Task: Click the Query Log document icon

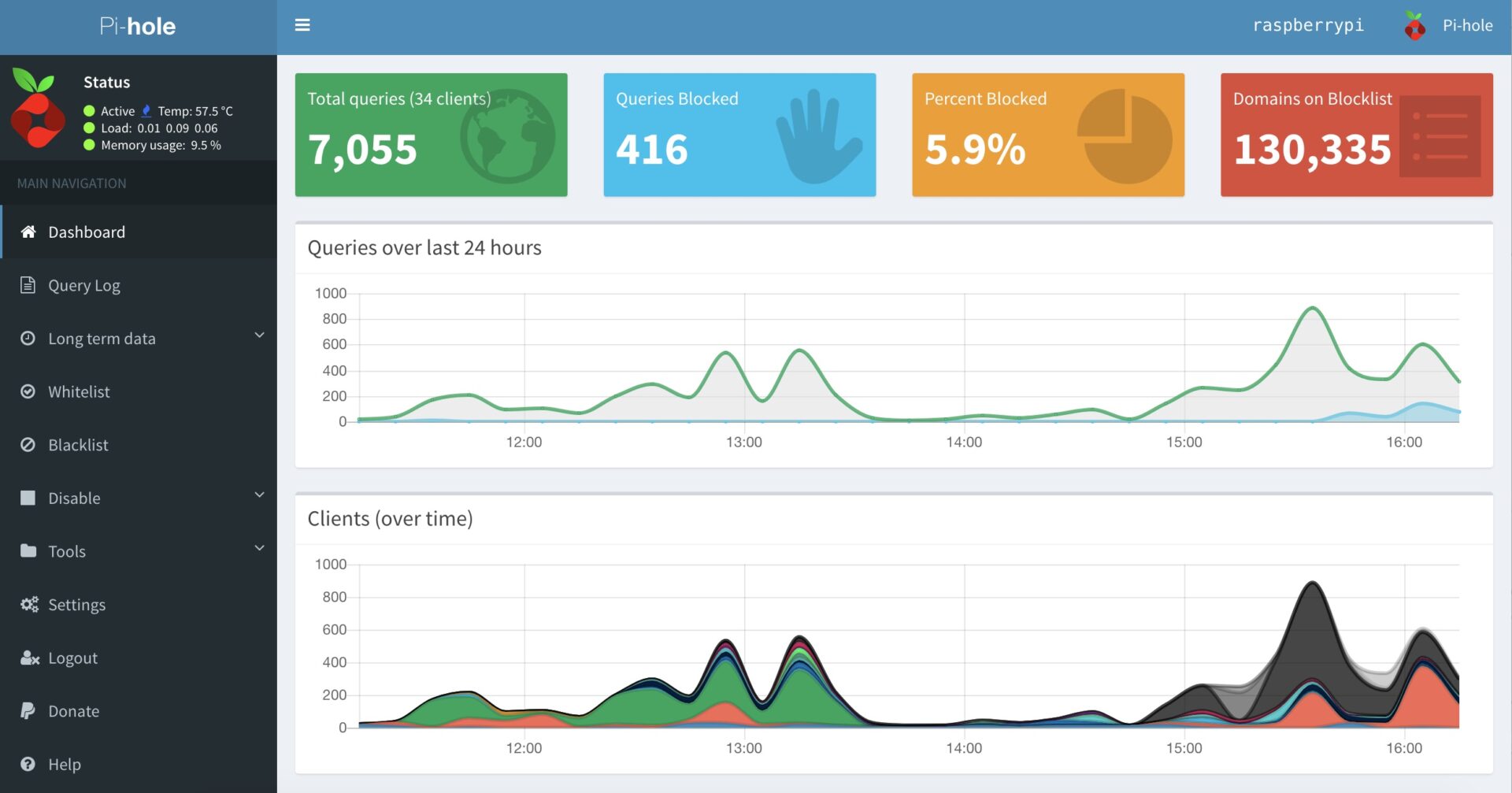Action: [x=28, y=285]
